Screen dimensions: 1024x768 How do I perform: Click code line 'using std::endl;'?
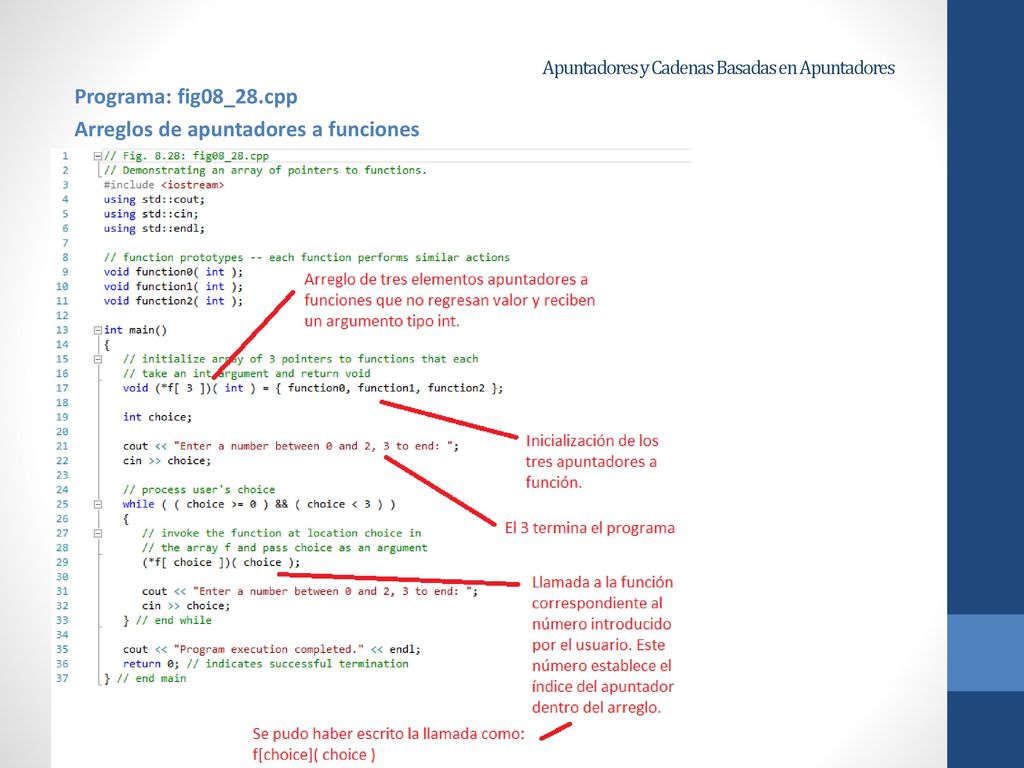click(154, 229)
